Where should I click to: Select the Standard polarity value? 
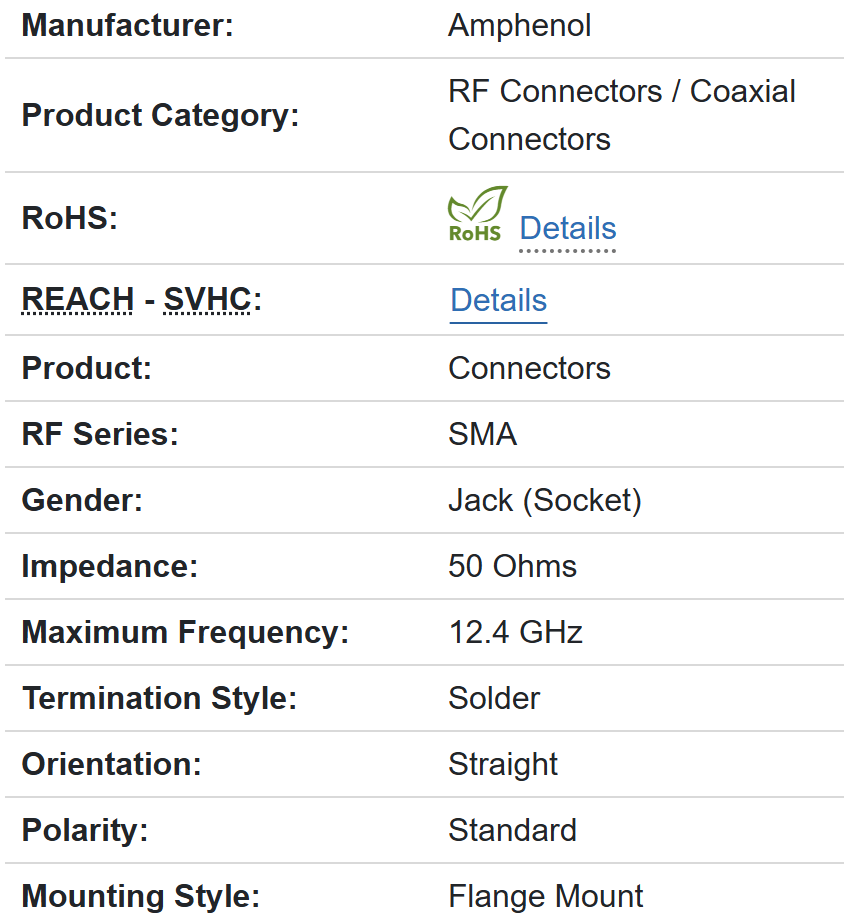tap(512, 830)
